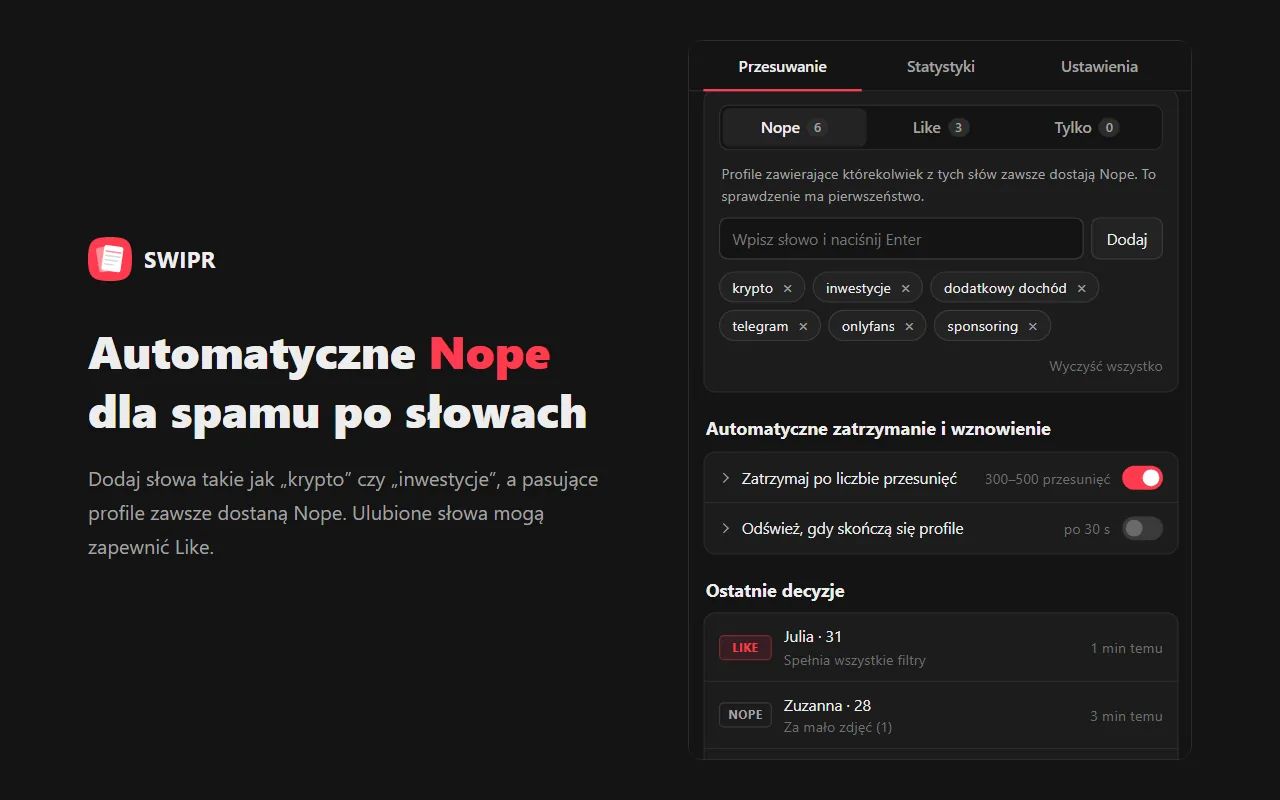
Task: Remove the 'onlyfans' keyword tag
Action: click(x=909, y=326)
